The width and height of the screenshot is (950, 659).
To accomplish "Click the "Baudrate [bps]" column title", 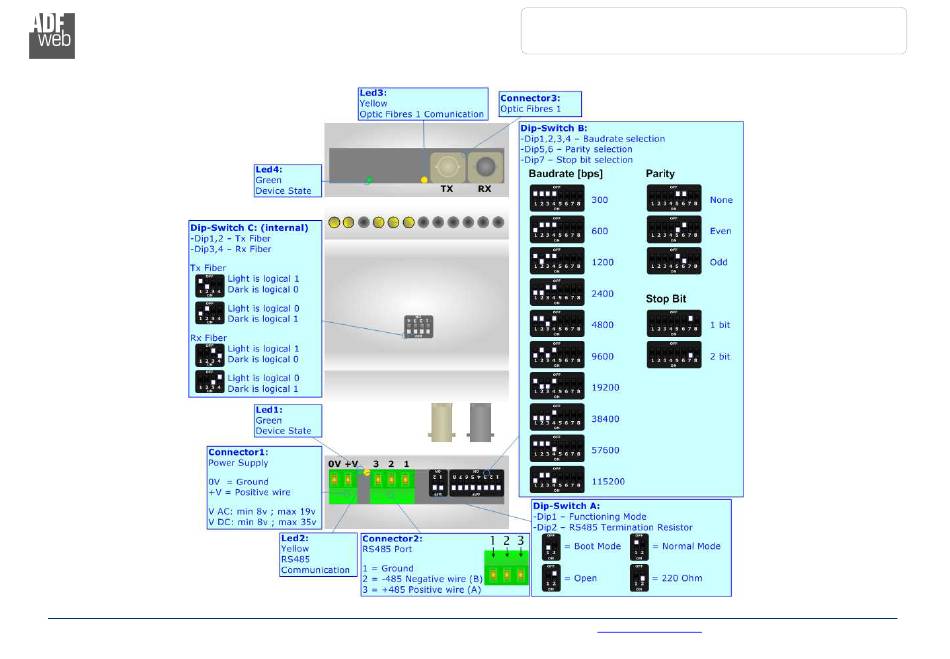I will [565, 174].
